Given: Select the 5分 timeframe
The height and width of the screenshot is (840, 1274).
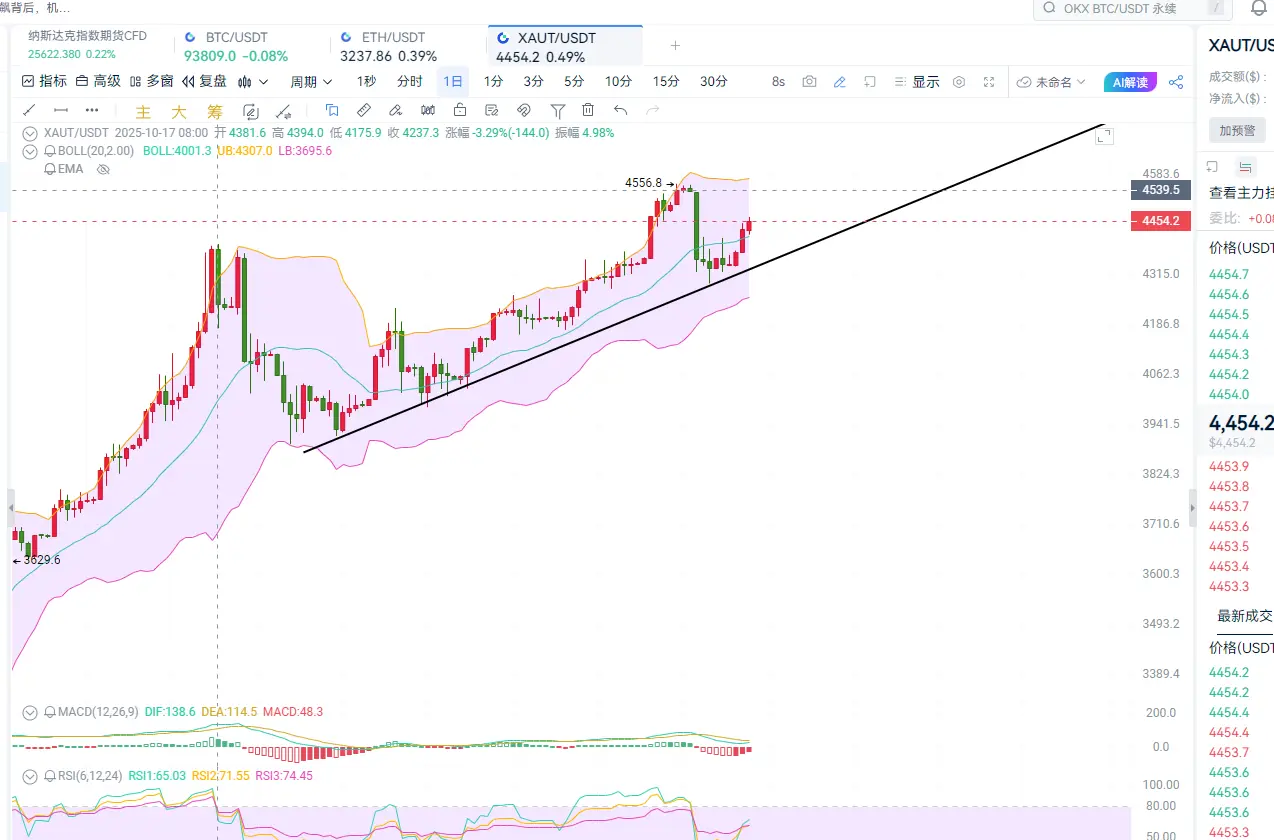Looking at the screenshot, I should tap(574, 82).
